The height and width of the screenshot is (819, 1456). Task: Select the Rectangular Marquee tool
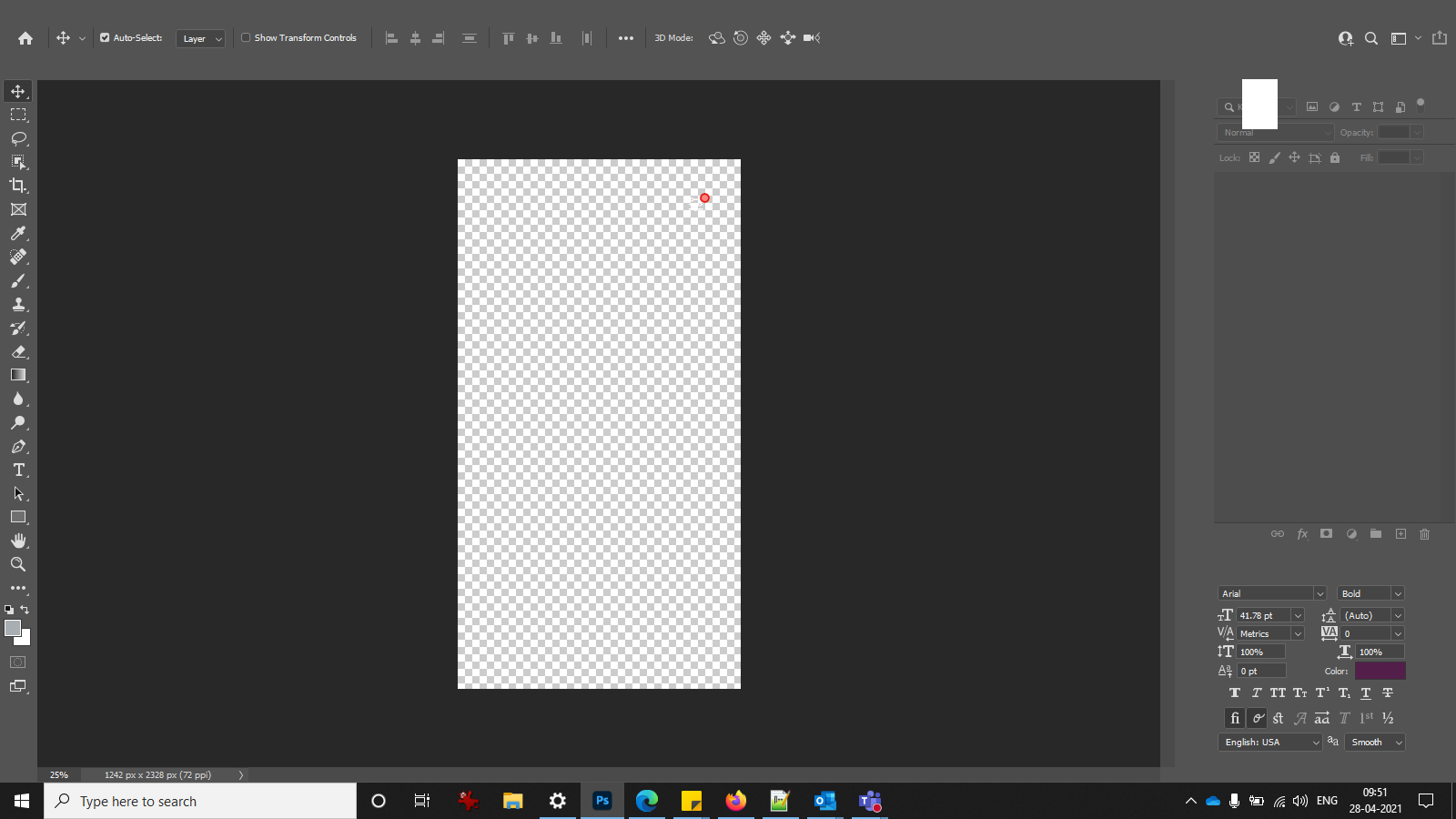tap(18, 115)
